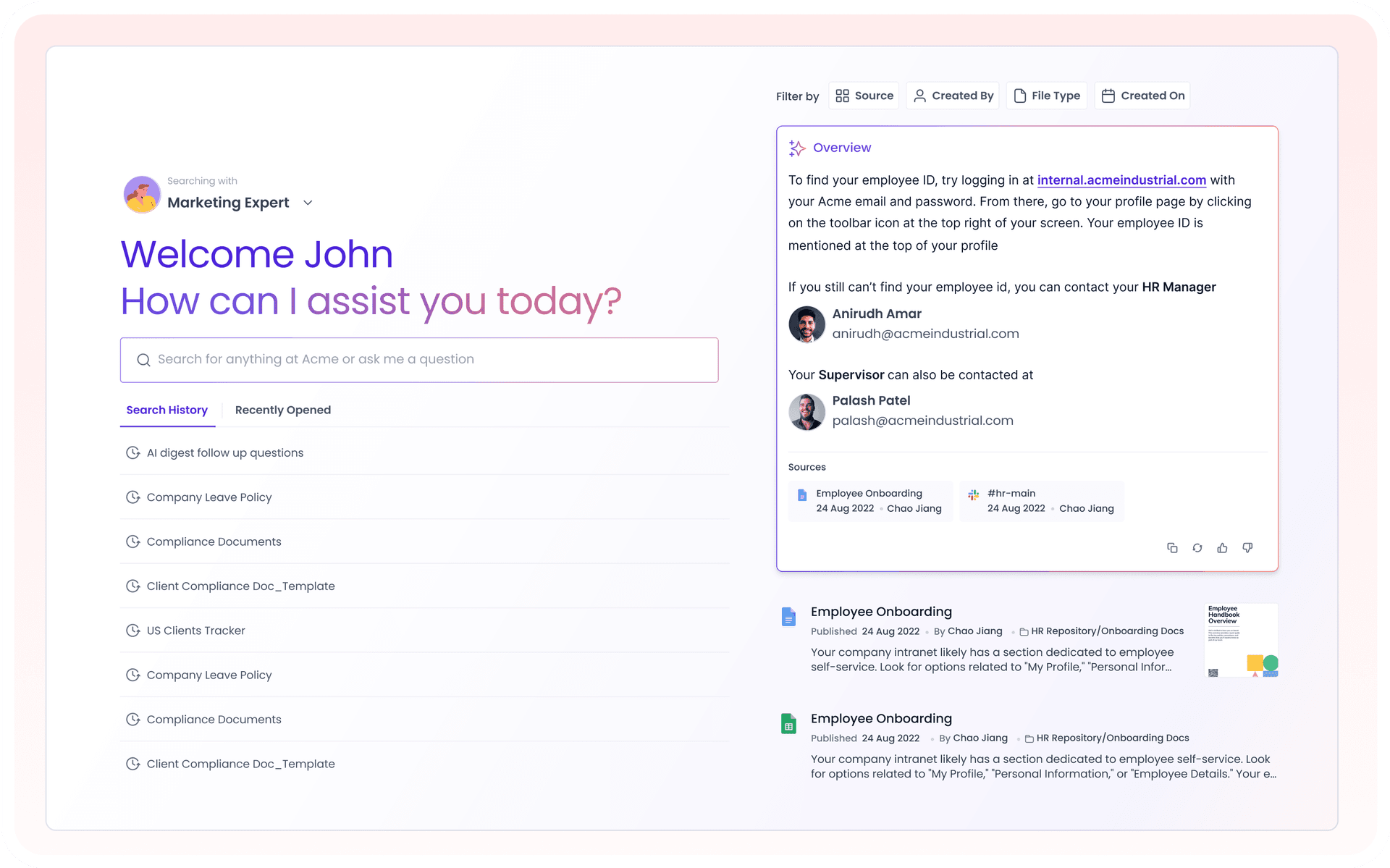Image resolution: width=1390 pixels, height=868 pixels.
Task: Open the Created On filter
Action: (x=1142, y=95)
